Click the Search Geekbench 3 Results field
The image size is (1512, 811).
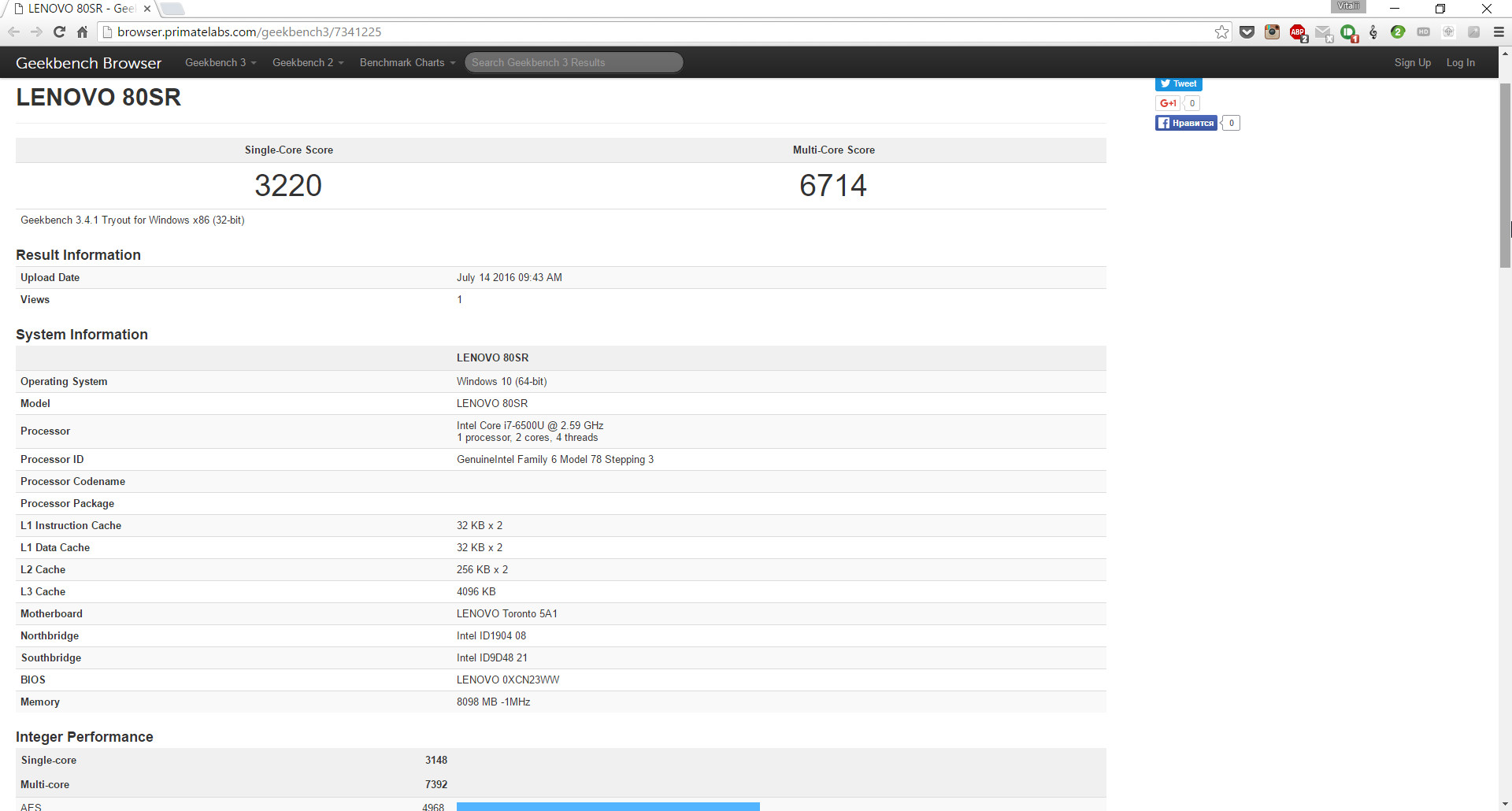click(573, 63)
